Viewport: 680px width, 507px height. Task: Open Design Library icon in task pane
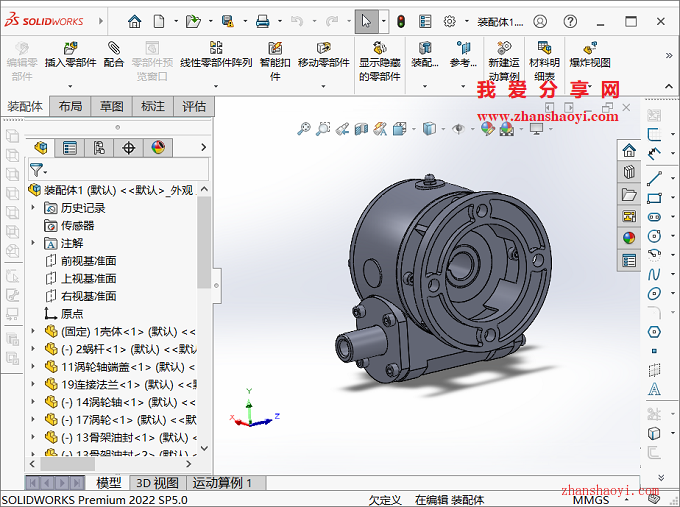click(629, 172)
